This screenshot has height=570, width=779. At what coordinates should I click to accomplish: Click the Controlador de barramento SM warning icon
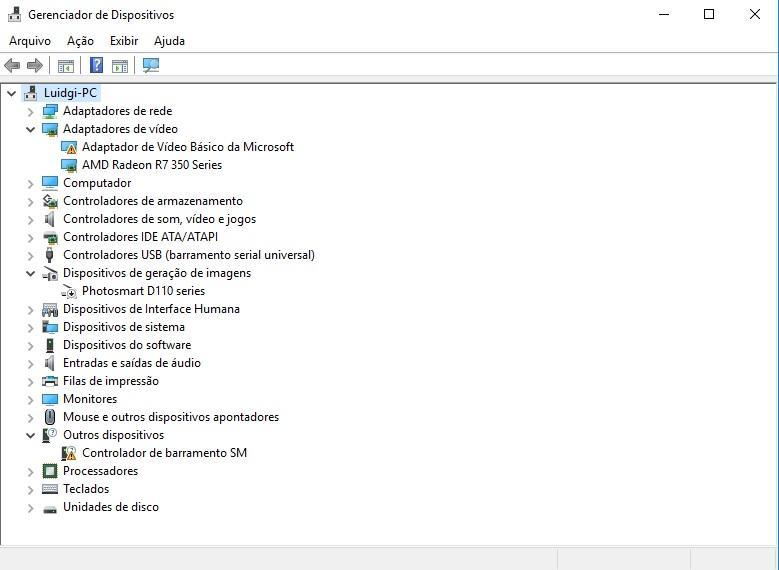(x=69, y=453)
